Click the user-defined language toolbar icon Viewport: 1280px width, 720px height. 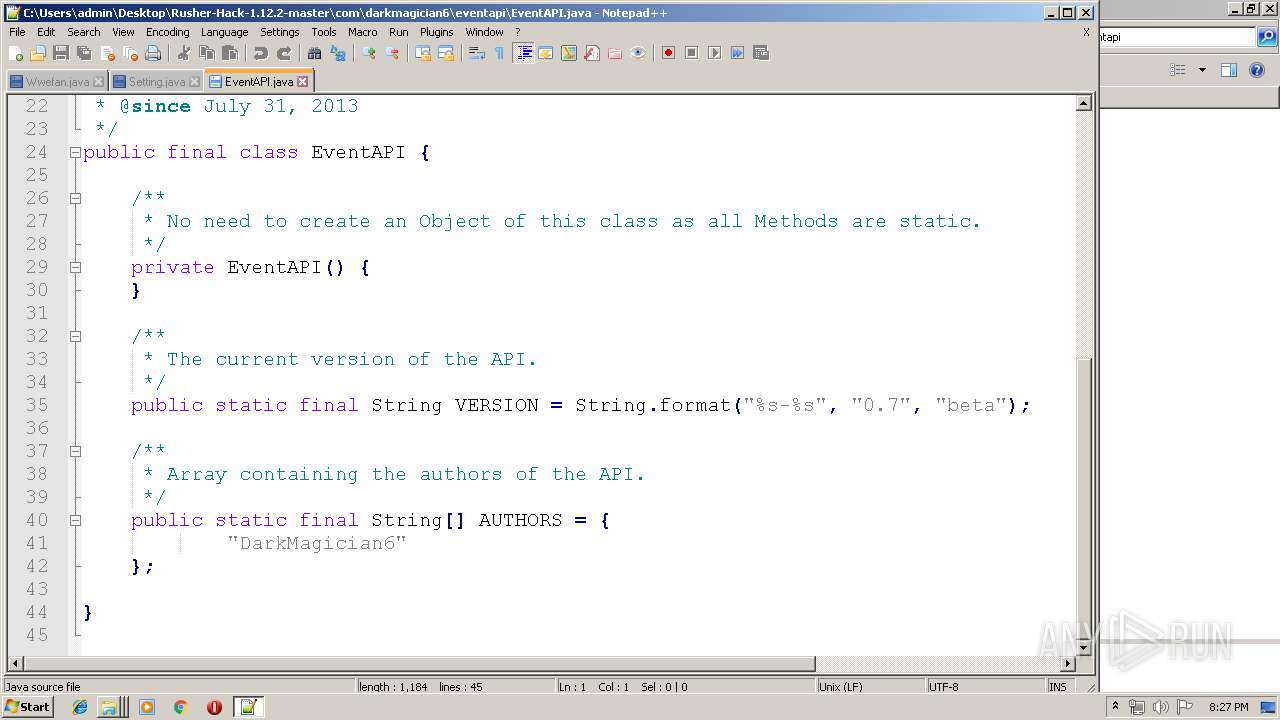click(x=546, y=53)
